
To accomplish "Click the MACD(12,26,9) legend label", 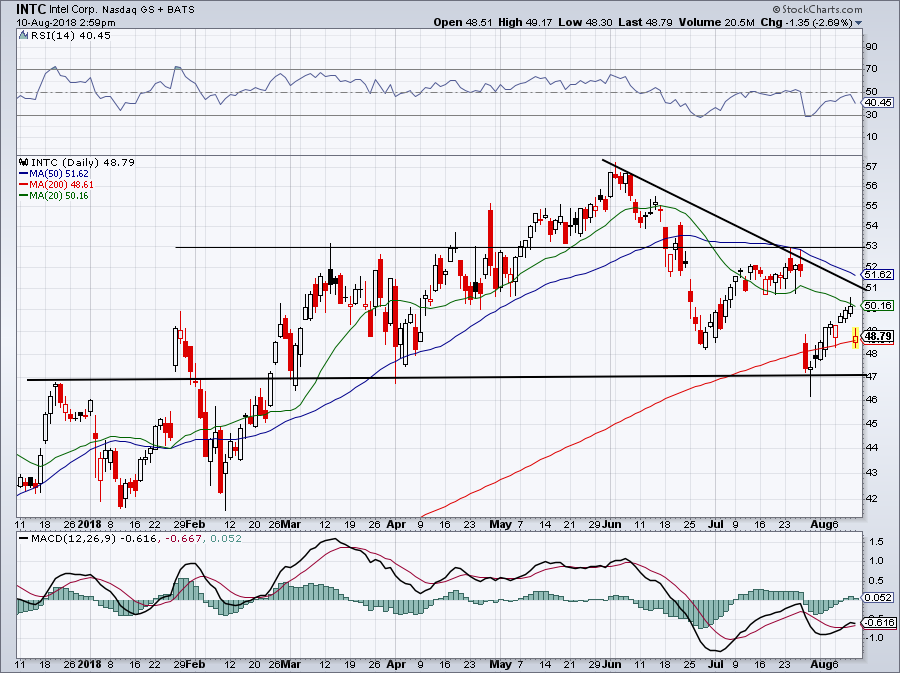I will (71, 538).
